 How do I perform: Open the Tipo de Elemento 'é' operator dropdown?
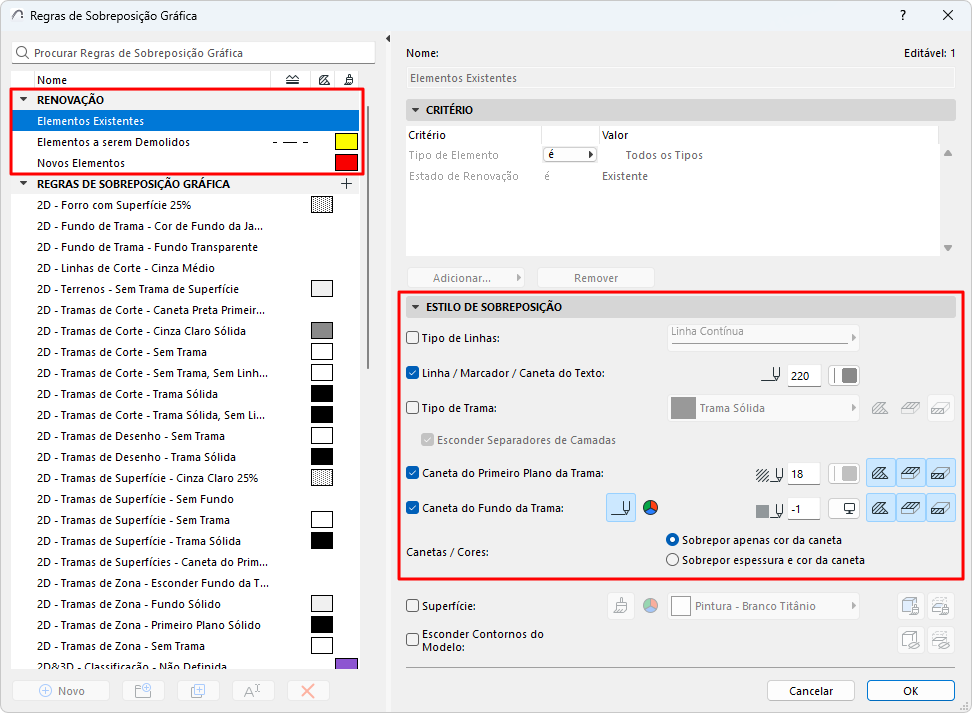[x=570, y=155]
